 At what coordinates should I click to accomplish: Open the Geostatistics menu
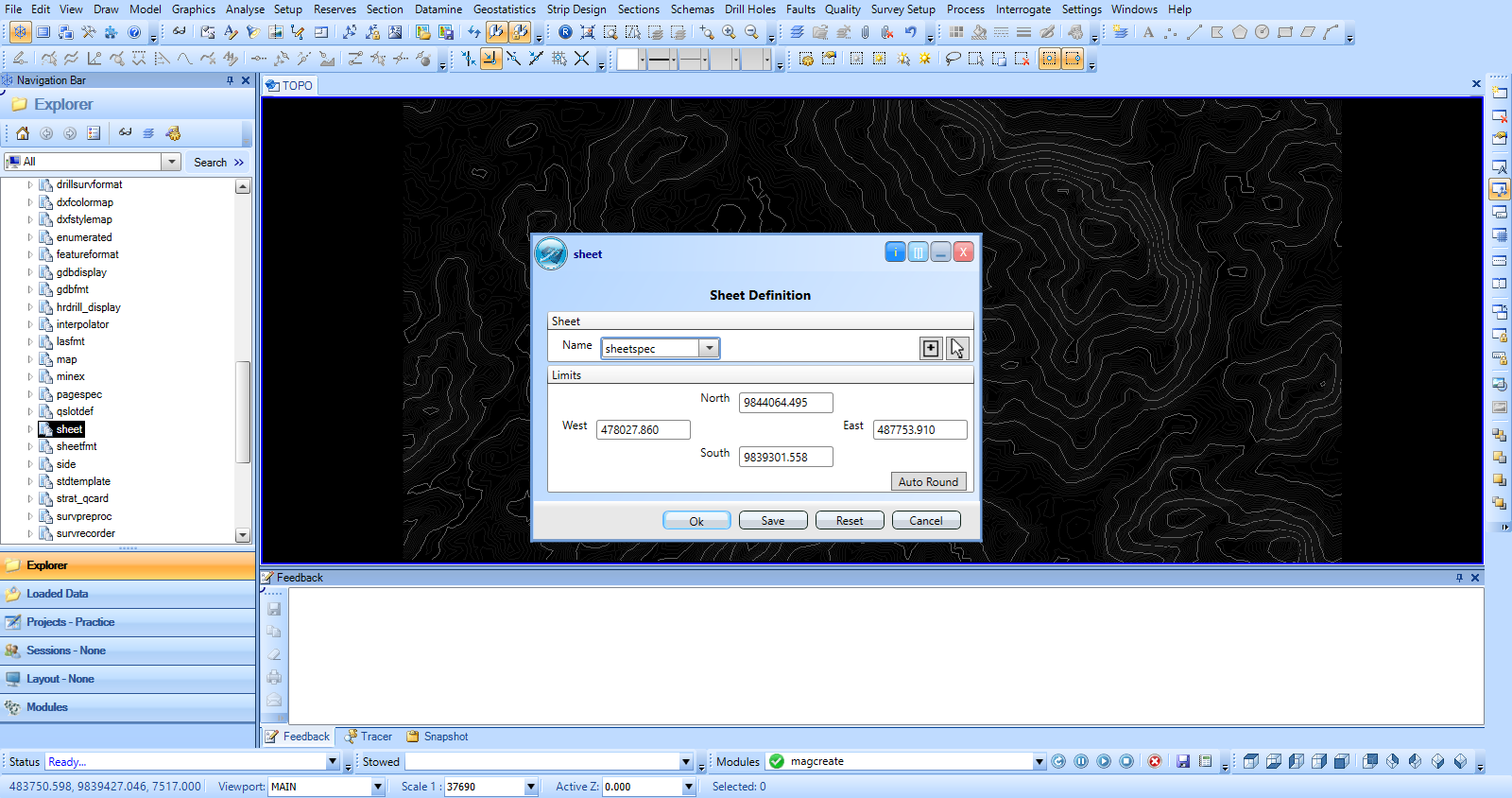tap(504, 9)
